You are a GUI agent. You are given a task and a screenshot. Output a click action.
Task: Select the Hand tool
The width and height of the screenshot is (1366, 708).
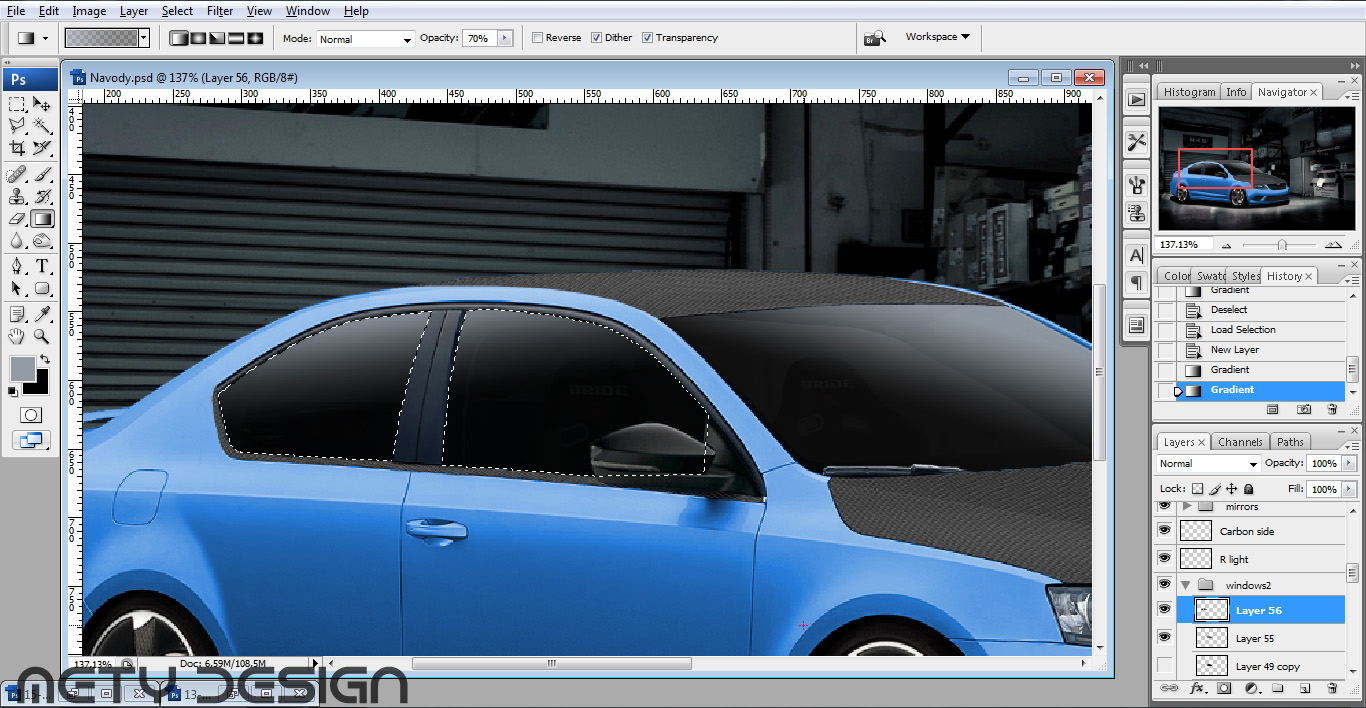coord(17,337)
